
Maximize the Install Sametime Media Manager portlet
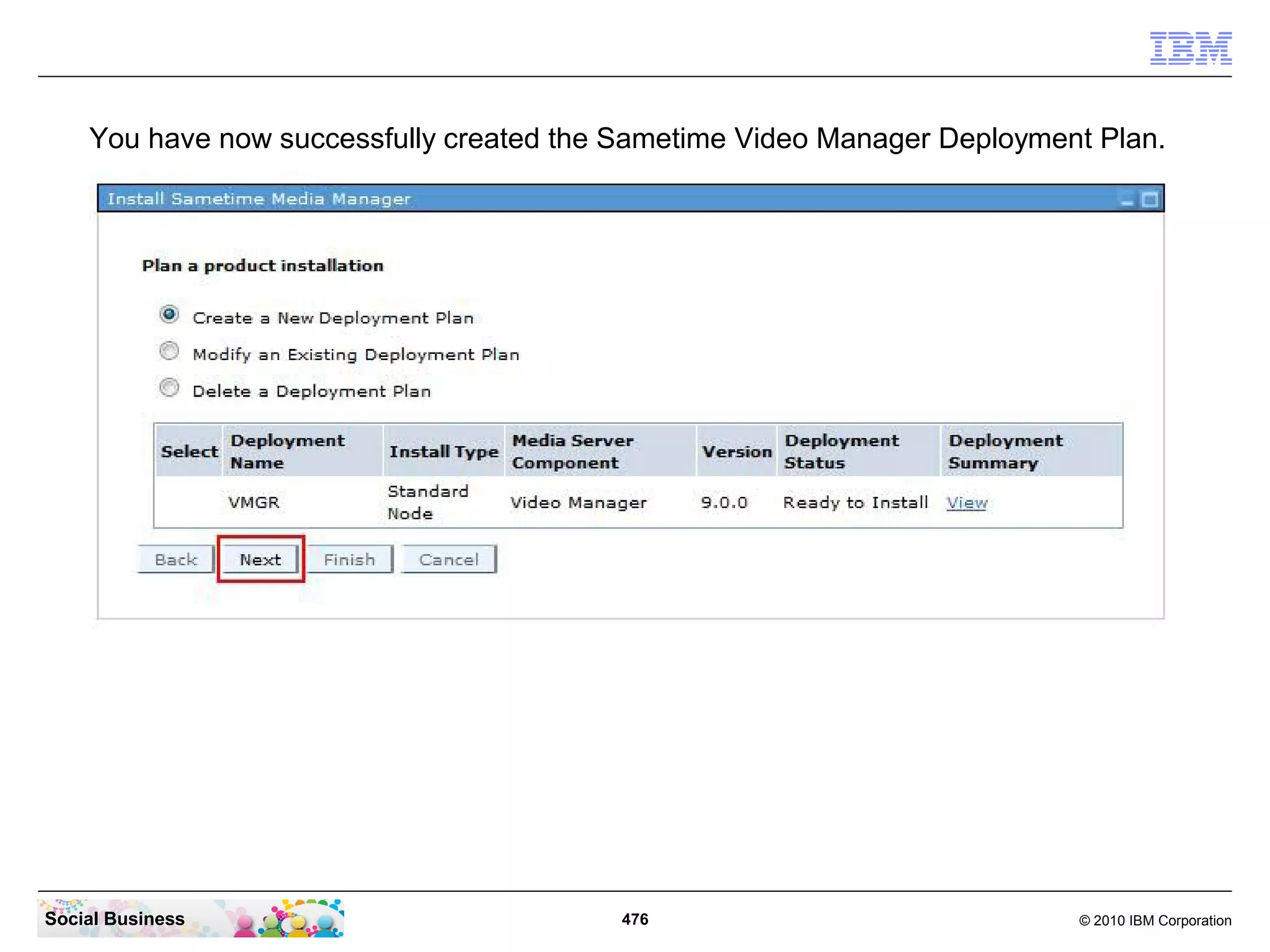click(1150, 200)
